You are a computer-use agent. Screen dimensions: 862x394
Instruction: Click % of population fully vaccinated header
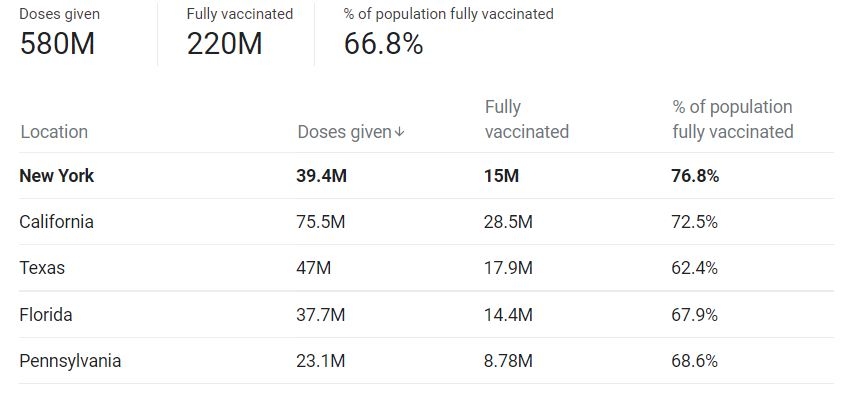[x=733, y=119]
